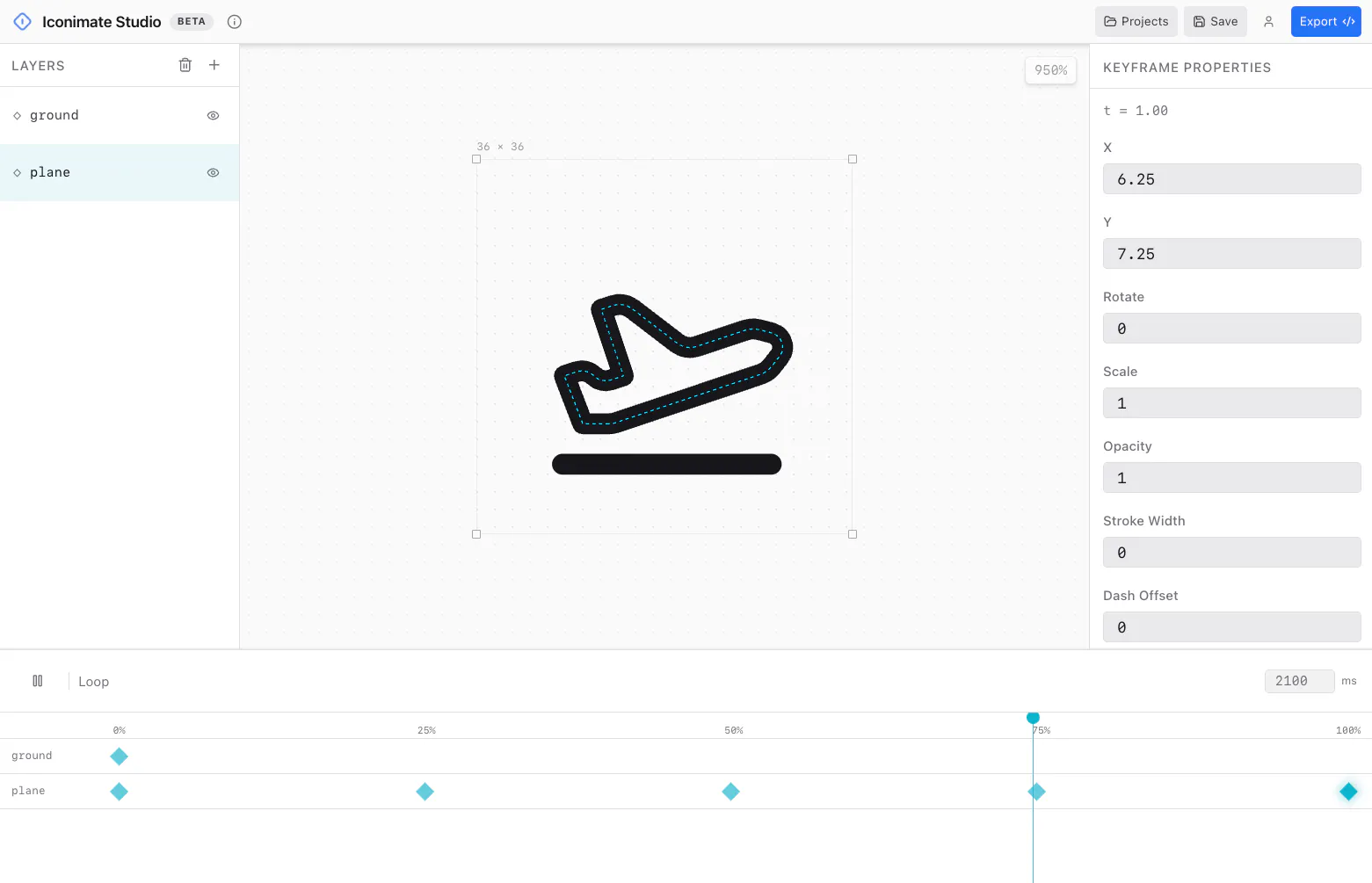The width and height of the screenshot is (1372, 883).
Task: Select plane keyframe at 25%
Action: (425, 792)
